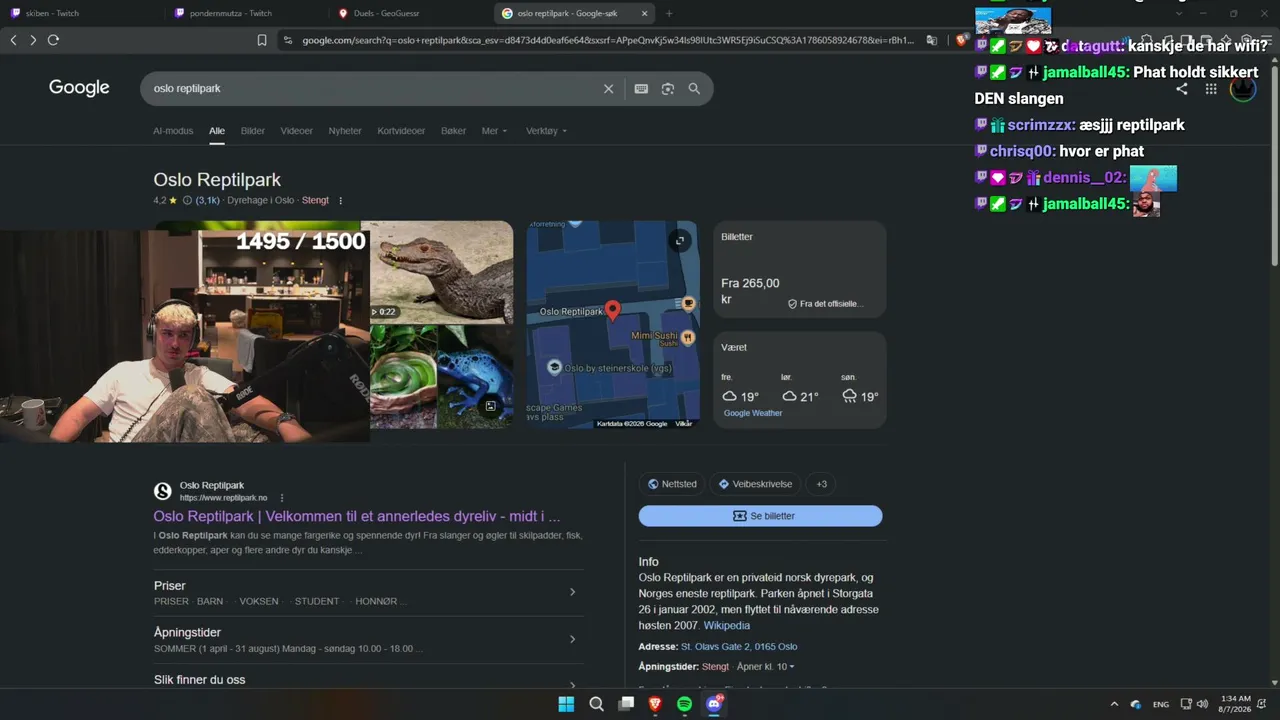Viewport: 1280px width, 720px height.
Task: Click the ENG language indicator
Action: [x=1161, y=704]
